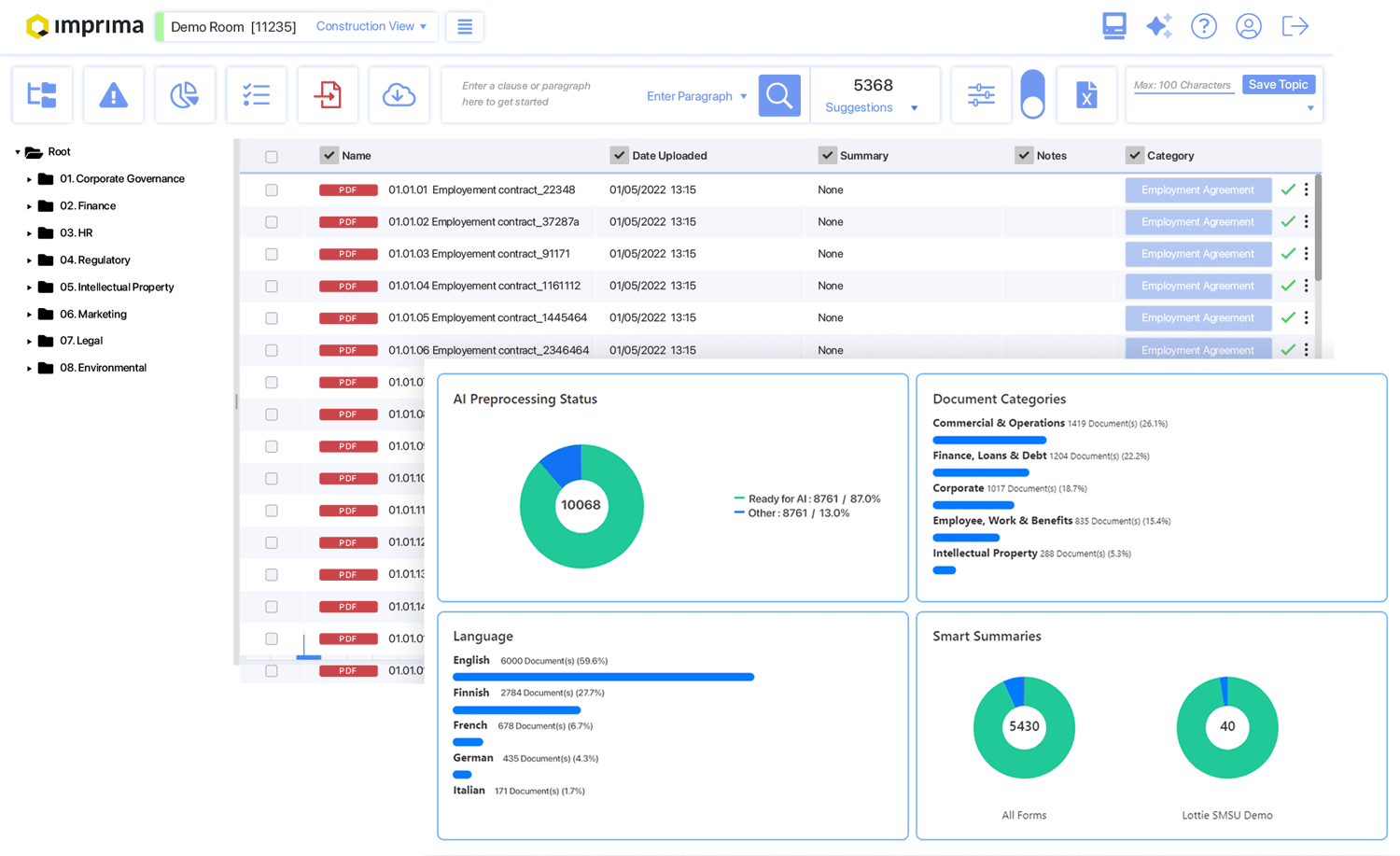Image resolution: width=1400 pixels, height=856 pixels.
Task: Click the red PDF export icon
Action: point(328,94)
